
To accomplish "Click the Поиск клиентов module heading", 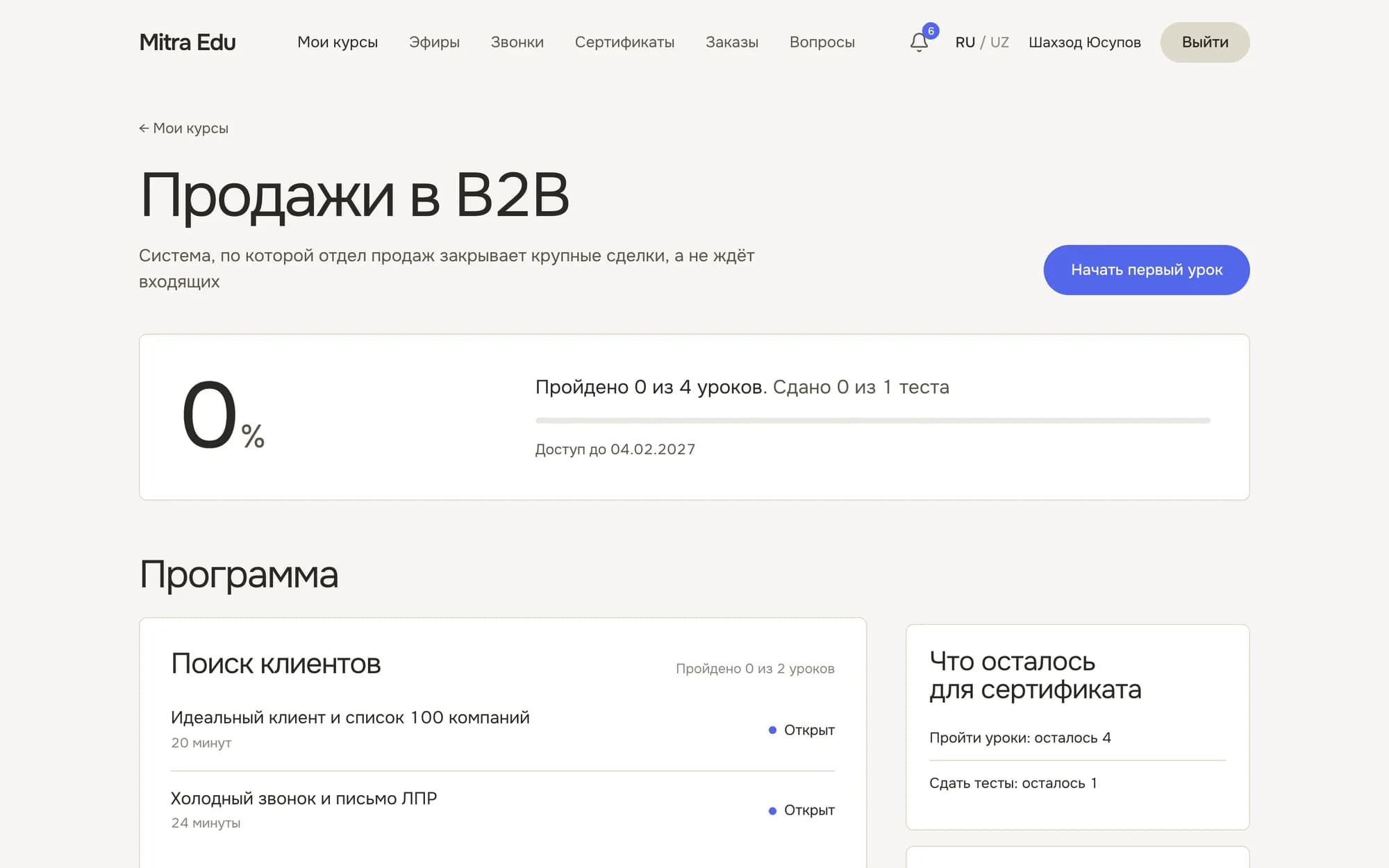I will [x=276, y=664].
